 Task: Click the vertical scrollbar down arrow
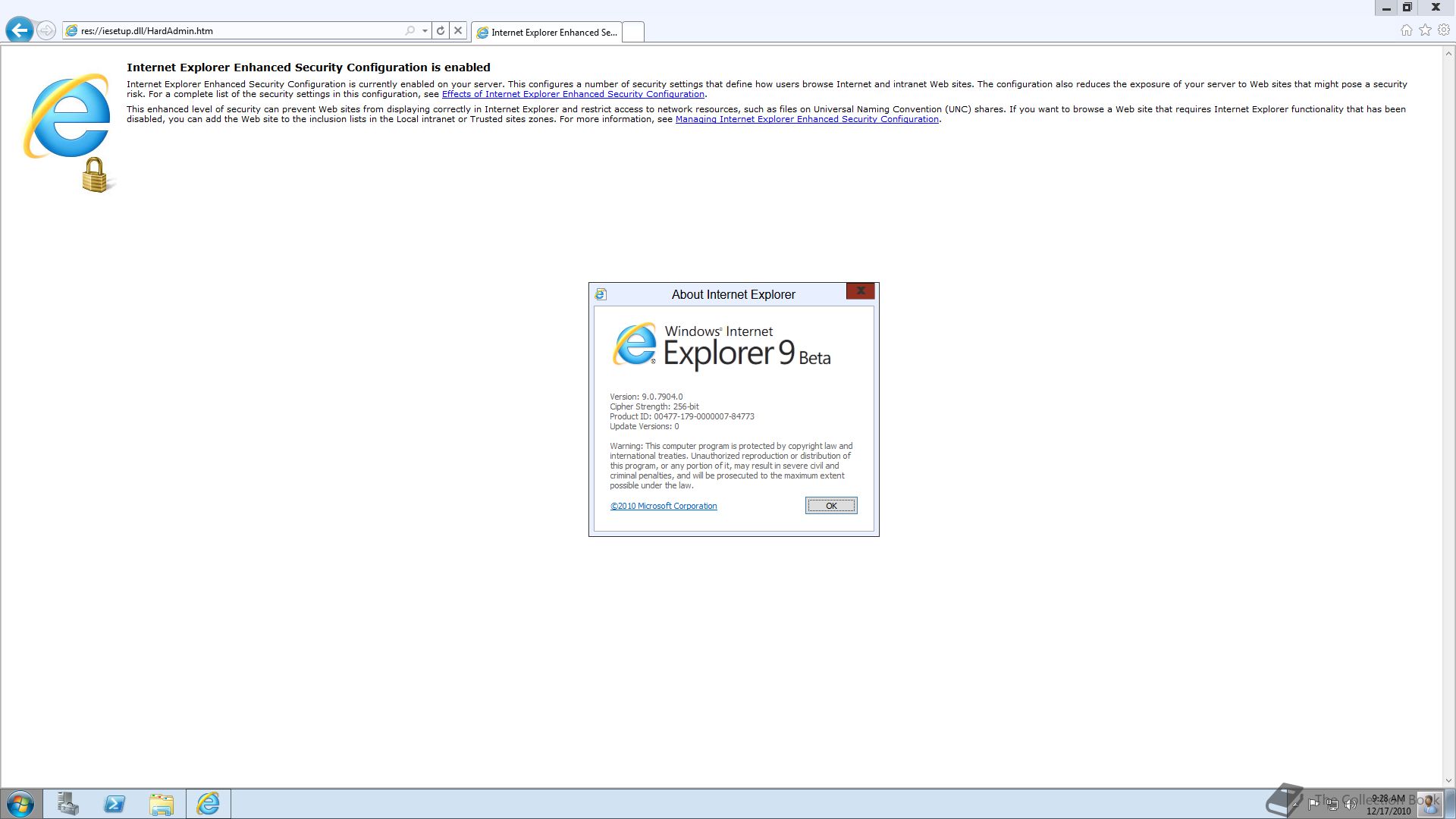click(1448, 780)
